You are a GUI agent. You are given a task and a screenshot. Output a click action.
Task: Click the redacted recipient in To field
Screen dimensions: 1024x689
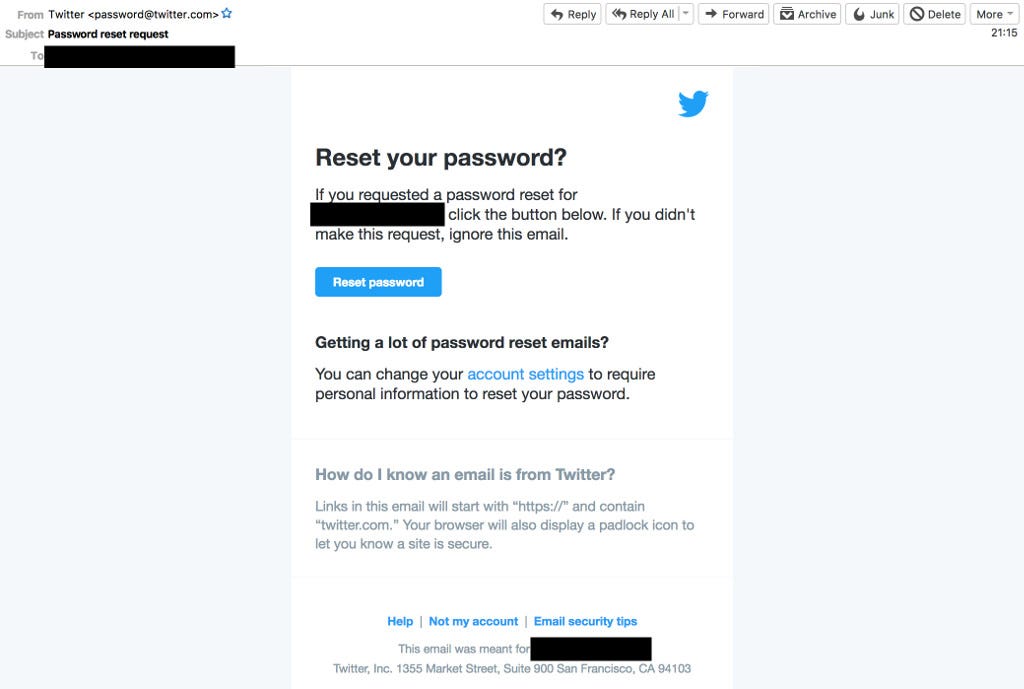pos(139,57)
